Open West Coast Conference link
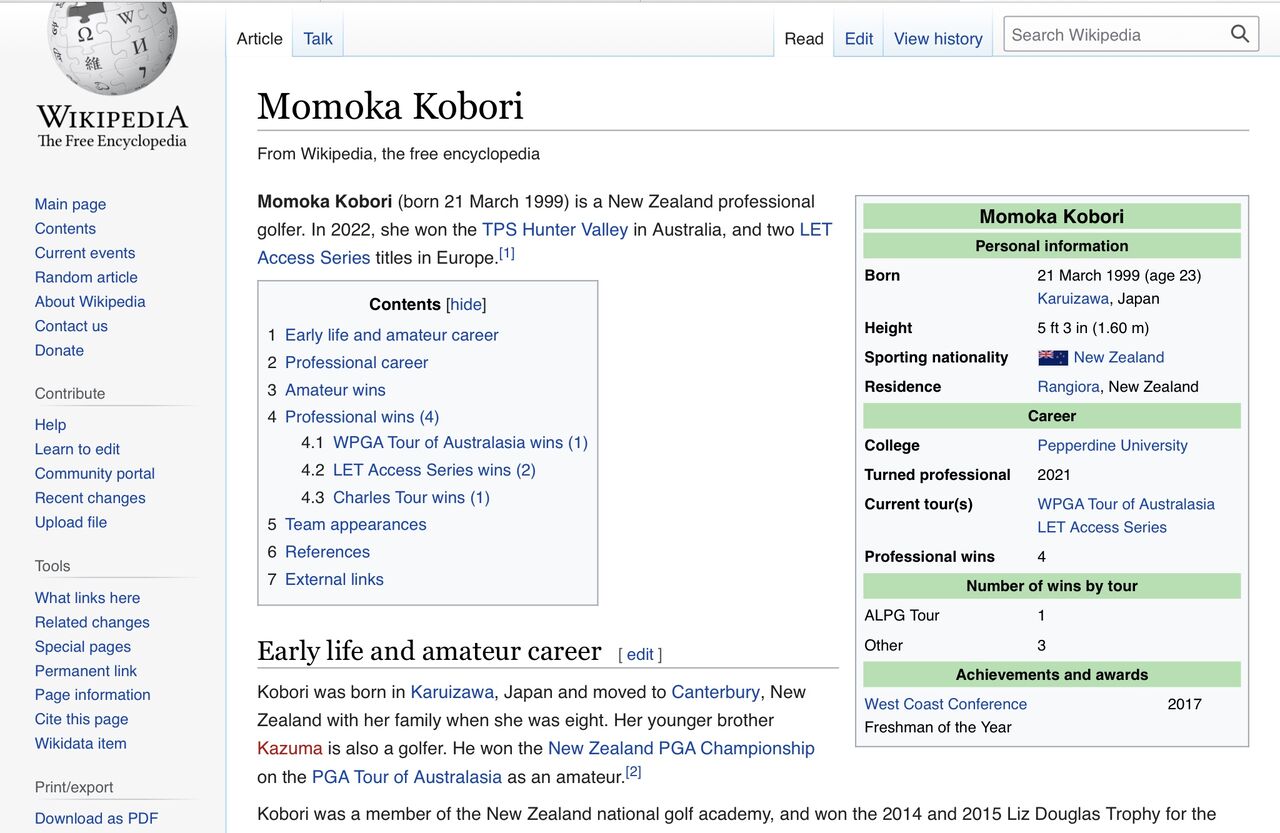Image resolution: width=1280 pixels, height=833 pixels. point(946,704)
